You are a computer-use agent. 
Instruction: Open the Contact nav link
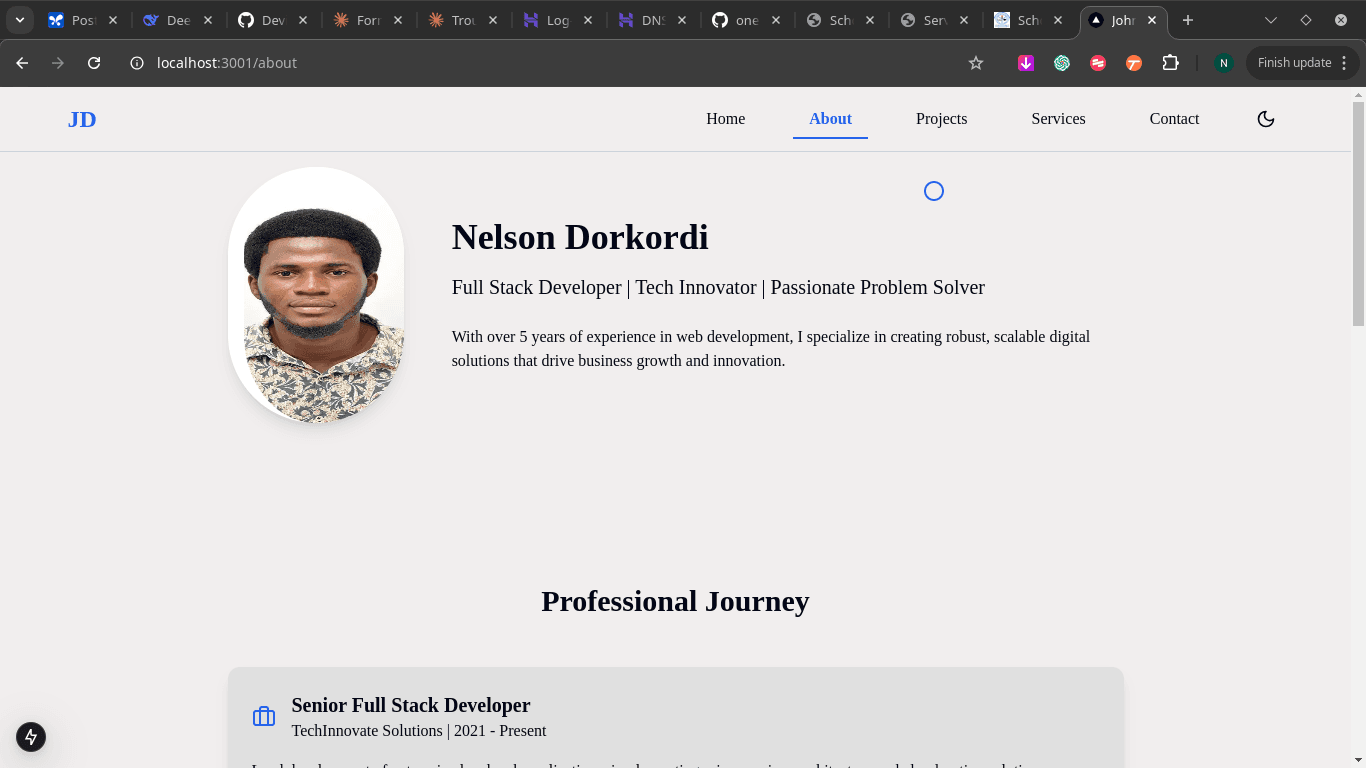[x=1174, y=119]
